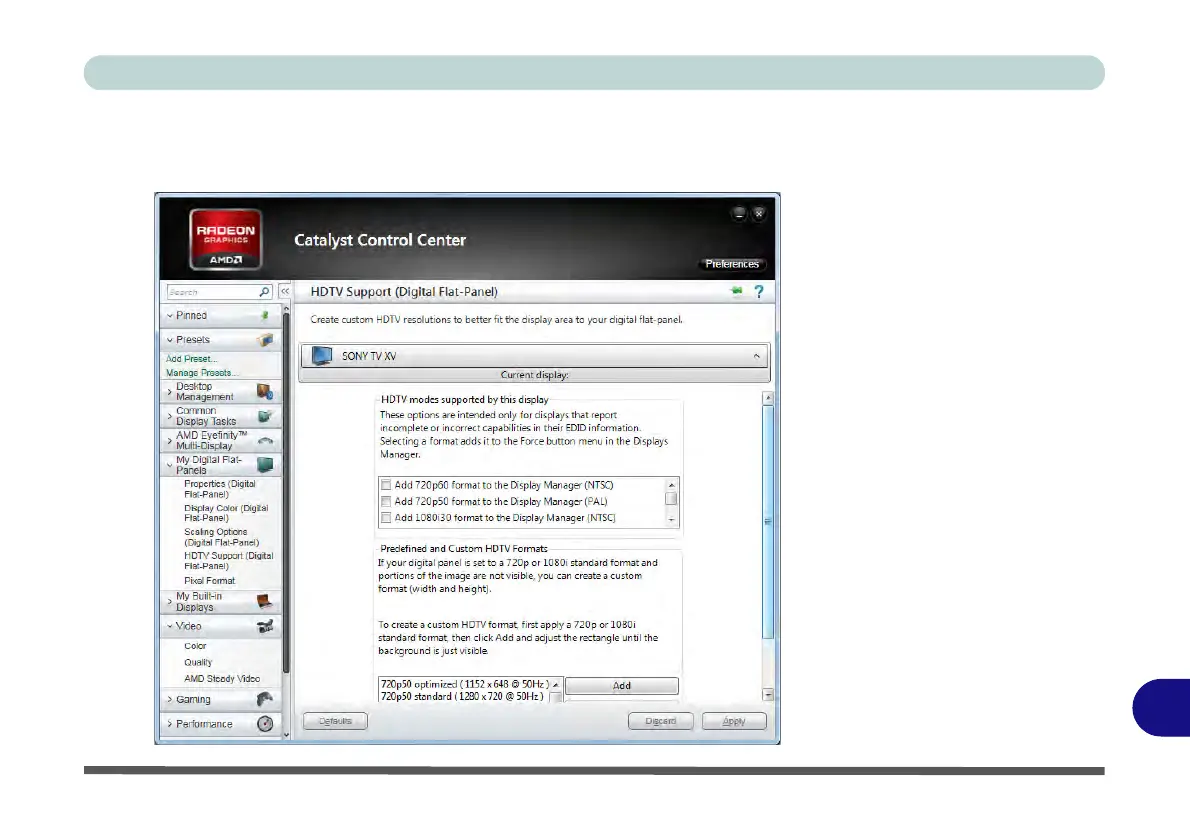Screen dimensions: 1190x838
Task: Expand Desktop Management section
Action: point(169,392)
